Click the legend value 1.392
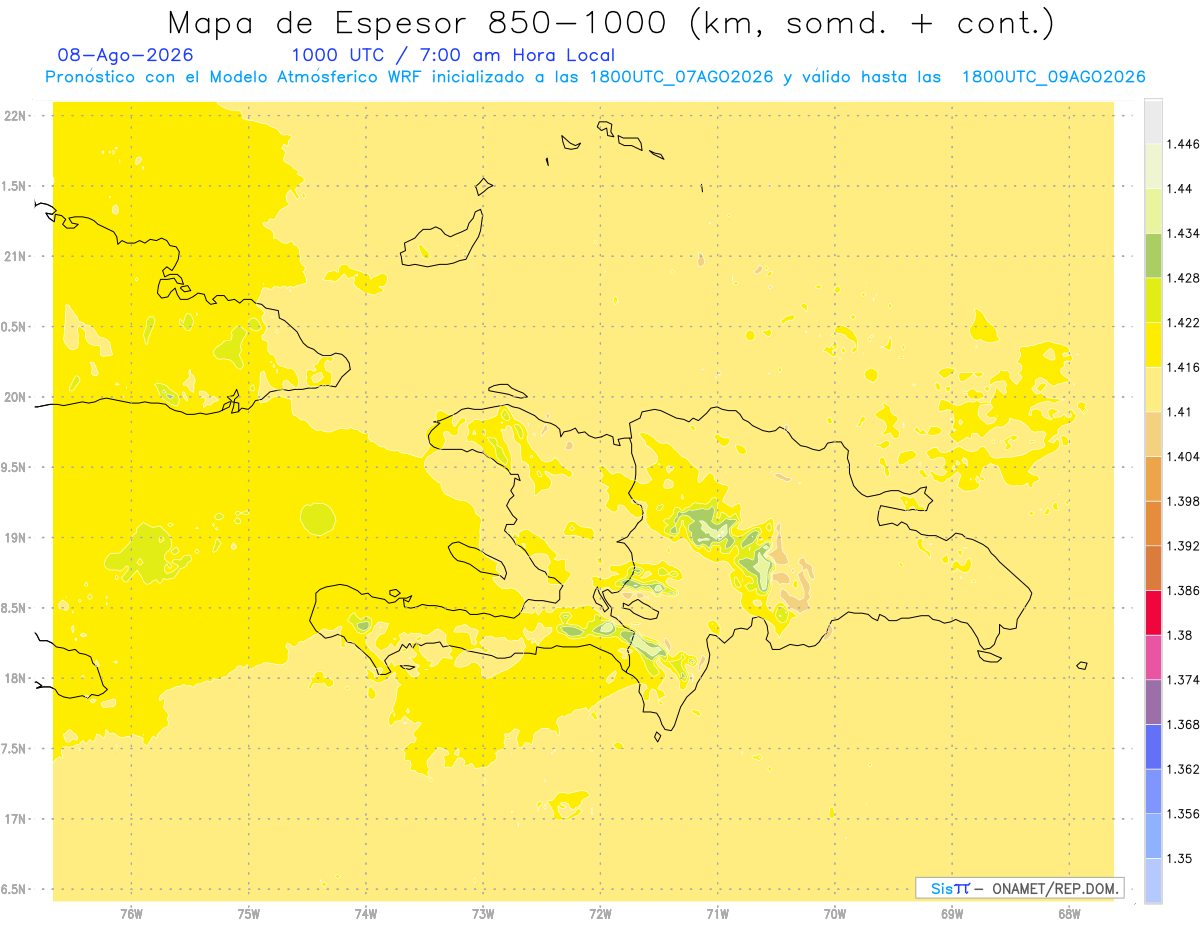Screen dimensions: 1200x927 coord(1183,546)
